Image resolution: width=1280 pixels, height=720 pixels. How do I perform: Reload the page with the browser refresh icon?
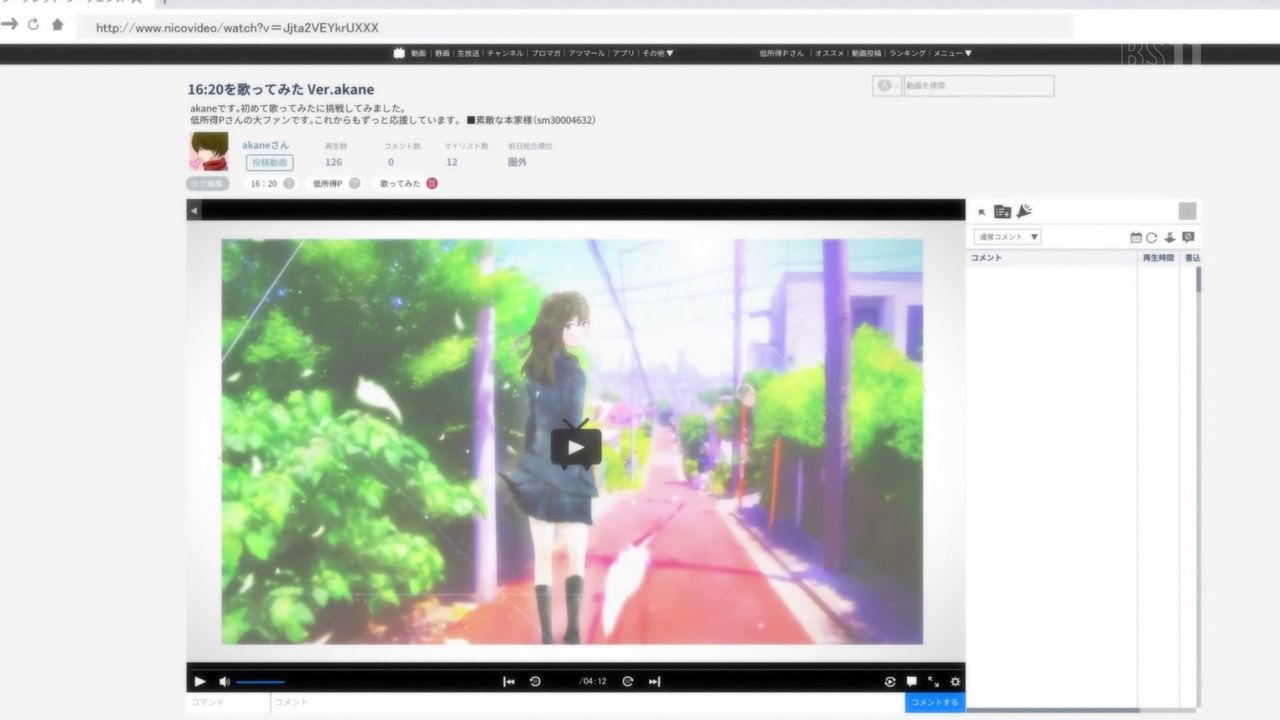tap(34, 24)
